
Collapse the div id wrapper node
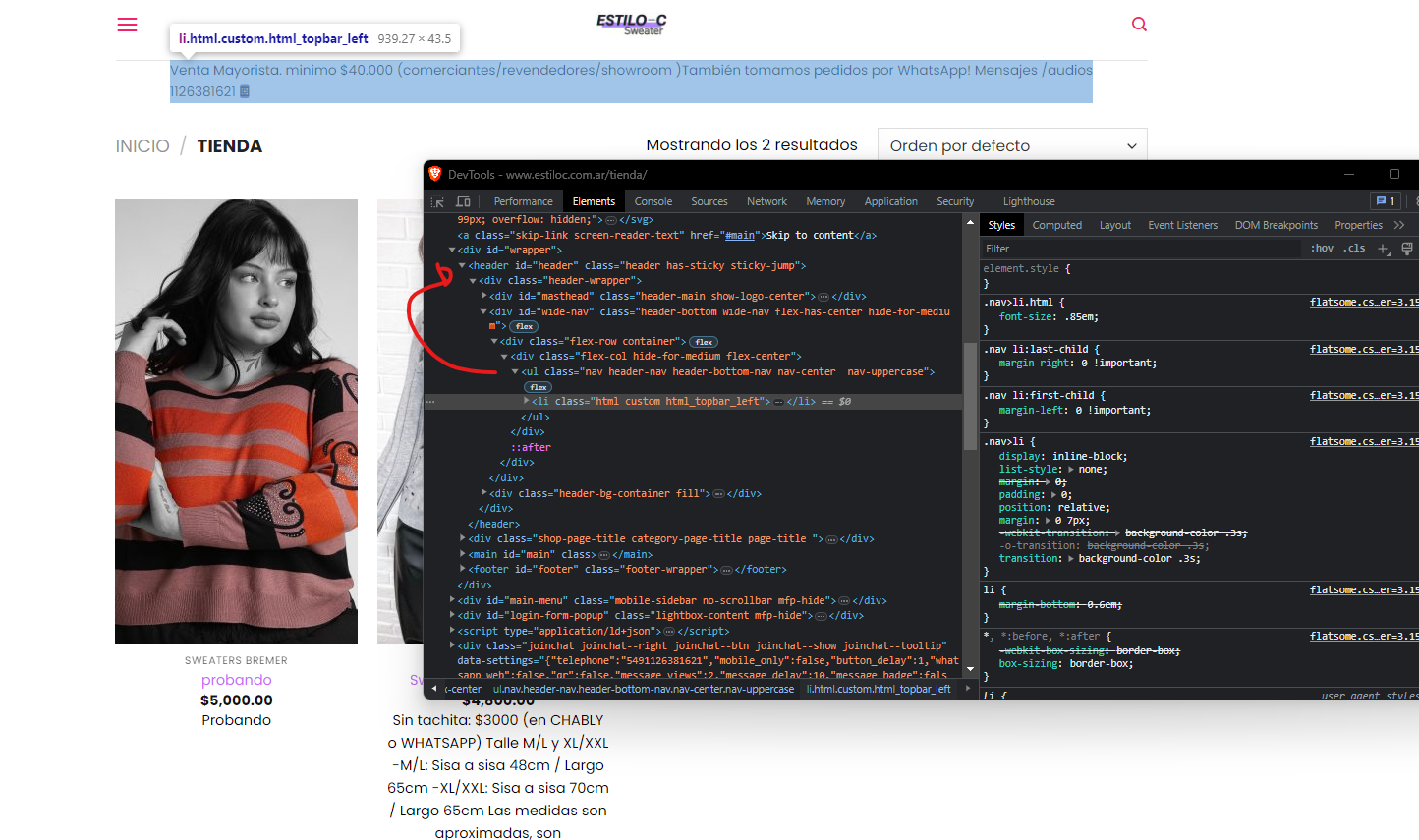(452, 251)
